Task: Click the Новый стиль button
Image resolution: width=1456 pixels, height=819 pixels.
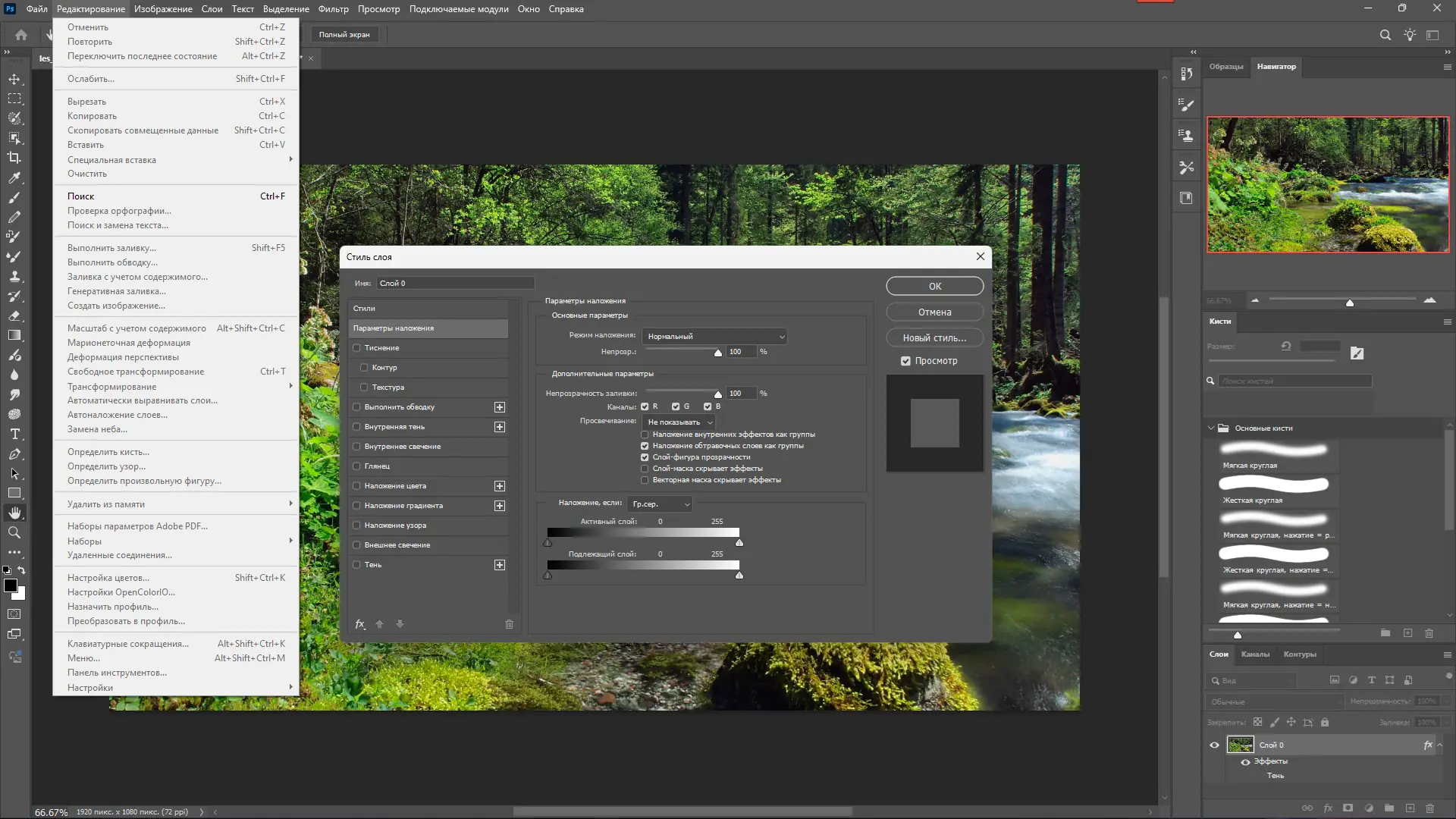Action: pyautogui.click(x=934, y=337)
